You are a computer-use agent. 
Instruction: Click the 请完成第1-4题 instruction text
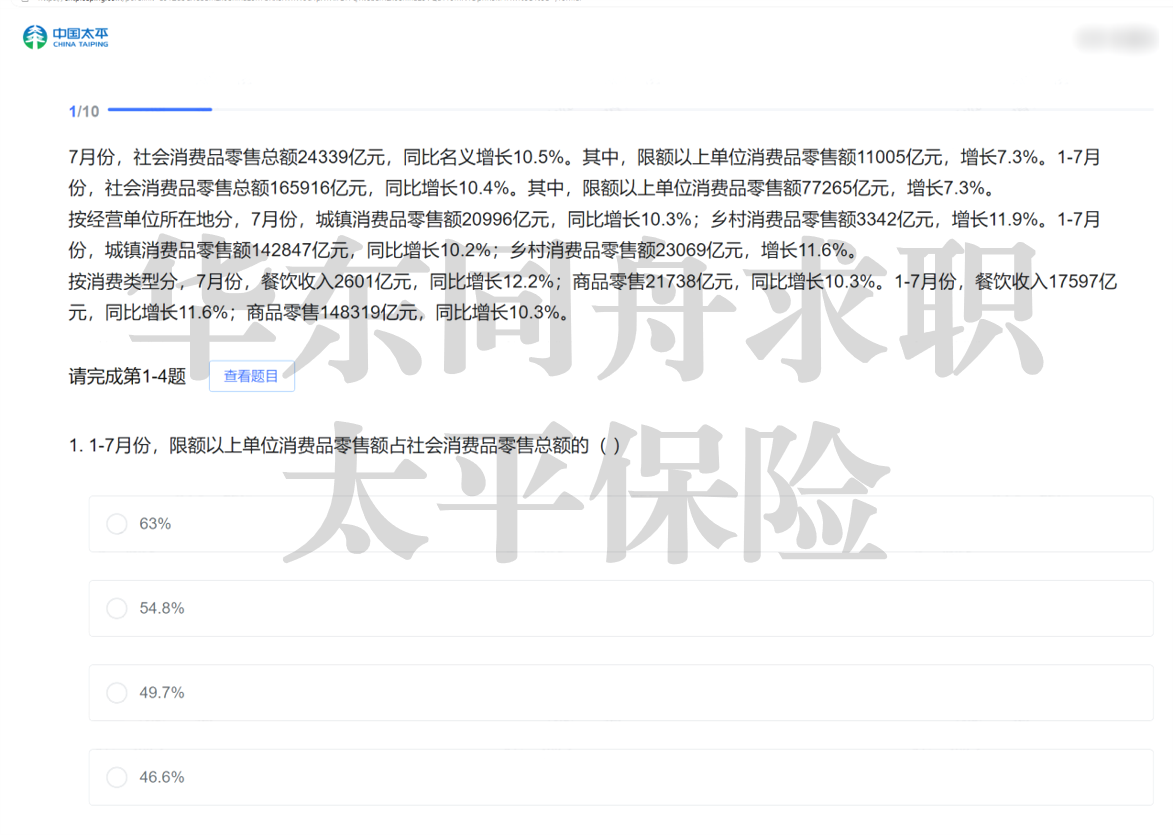[x=127, y=376]
